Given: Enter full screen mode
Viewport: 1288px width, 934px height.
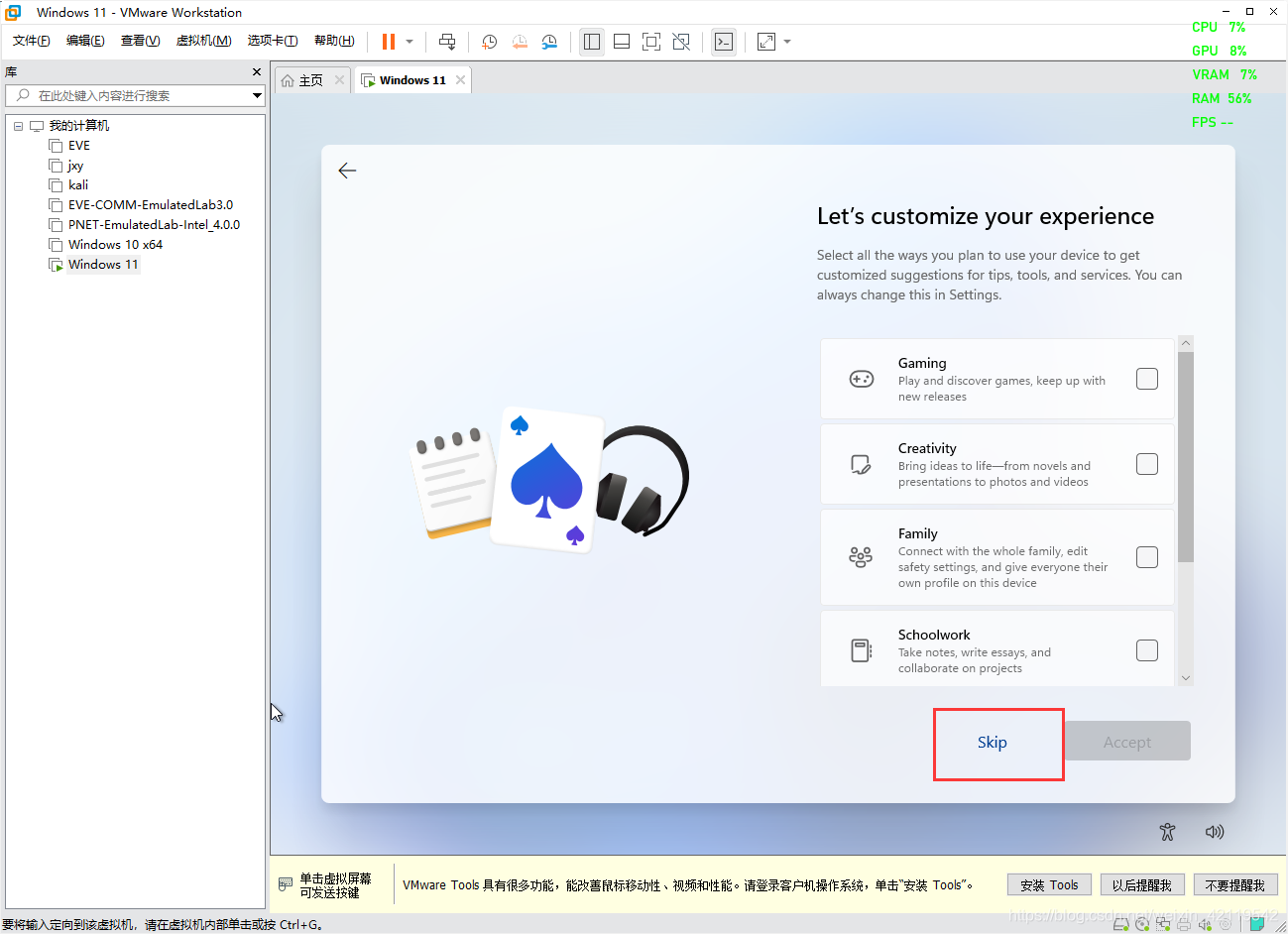Looking at the screenshot, I should coord(651,42).
